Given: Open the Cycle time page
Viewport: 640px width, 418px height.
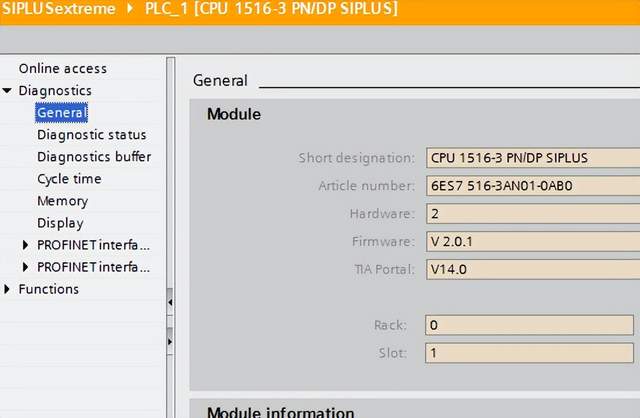Looking at the screenshot, I should [69, 179].
